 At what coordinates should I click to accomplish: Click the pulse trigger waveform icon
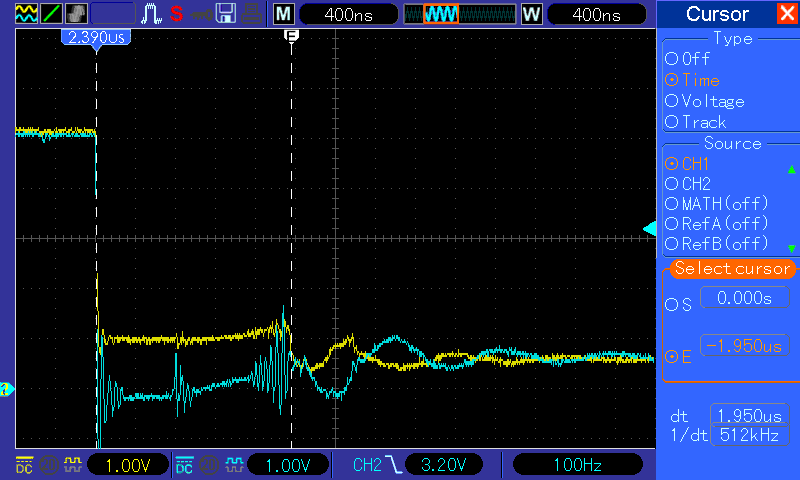click(151, 14)
